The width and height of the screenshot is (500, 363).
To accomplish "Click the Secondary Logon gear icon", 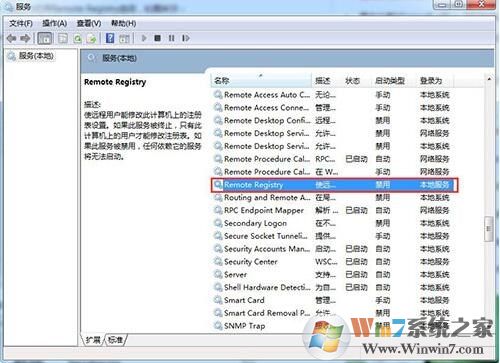I will (218, 223).
